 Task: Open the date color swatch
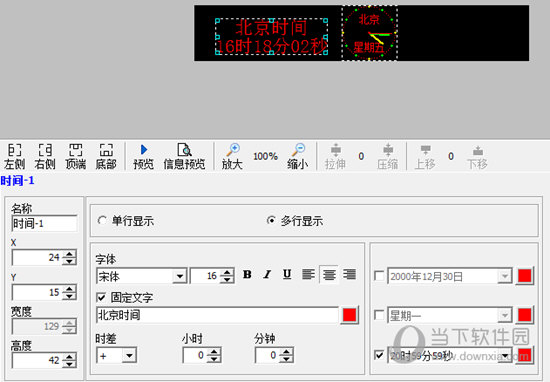pos(525,276)
